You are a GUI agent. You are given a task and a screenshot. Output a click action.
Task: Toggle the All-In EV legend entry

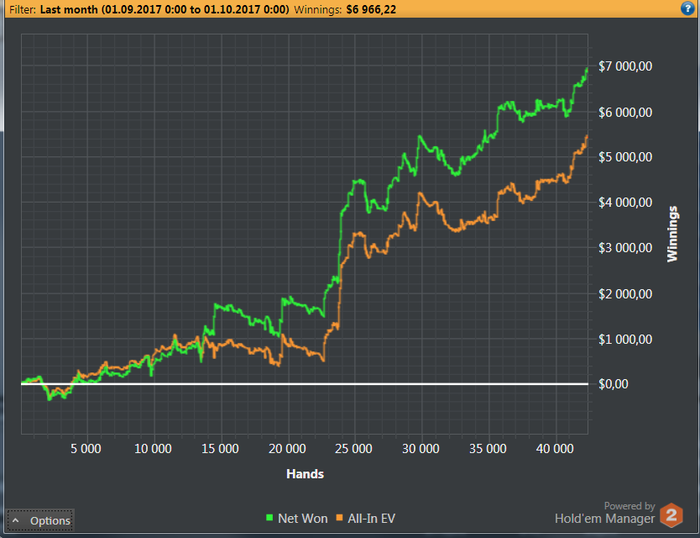[366, 518]
